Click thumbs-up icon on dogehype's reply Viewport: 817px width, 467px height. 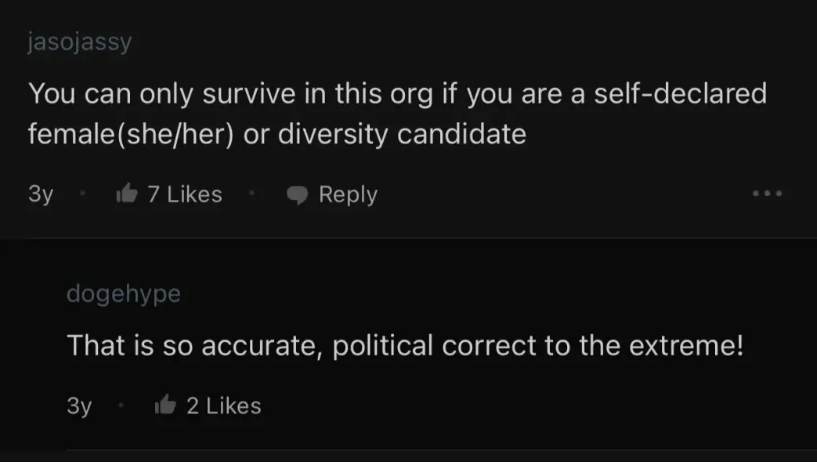point(166,405)
